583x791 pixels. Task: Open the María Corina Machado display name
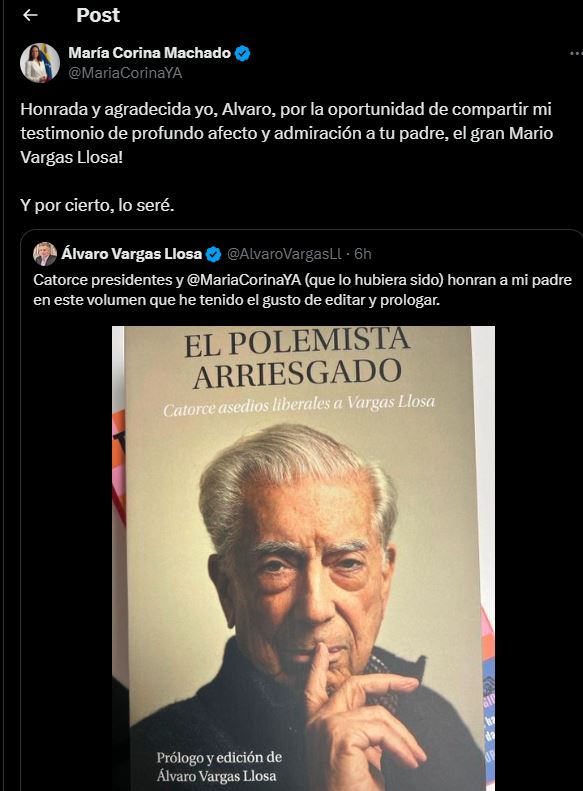[x=149, y=52]
